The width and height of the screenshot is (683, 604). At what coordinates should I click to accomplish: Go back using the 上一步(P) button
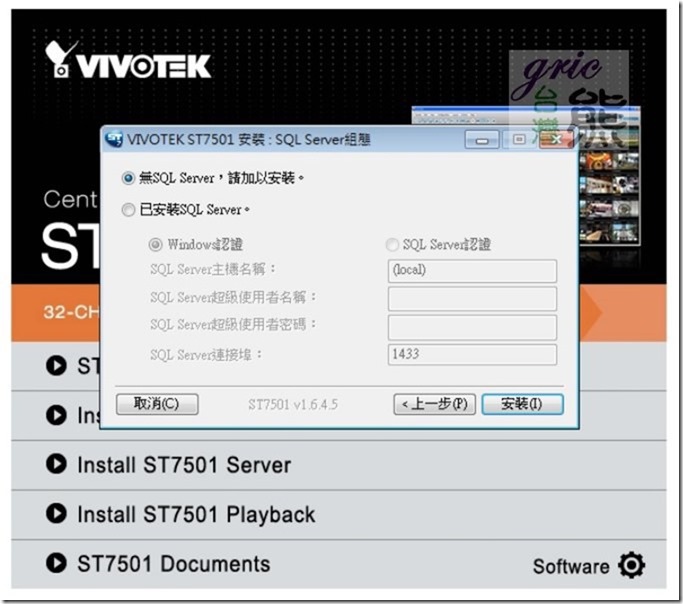coord(434,404)
